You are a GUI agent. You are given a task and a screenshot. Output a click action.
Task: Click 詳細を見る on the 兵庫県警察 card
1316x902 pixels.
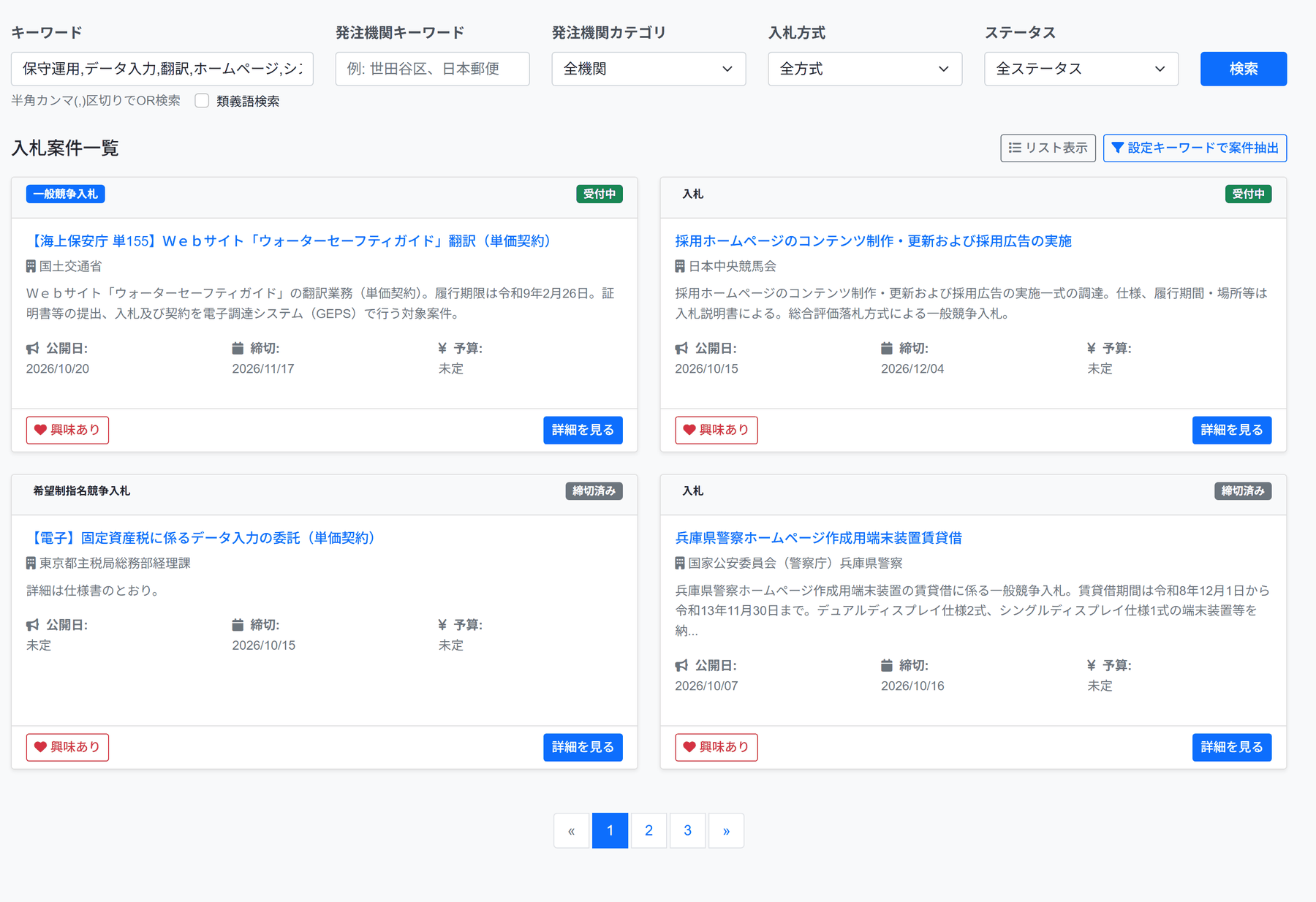point(1232,747)
